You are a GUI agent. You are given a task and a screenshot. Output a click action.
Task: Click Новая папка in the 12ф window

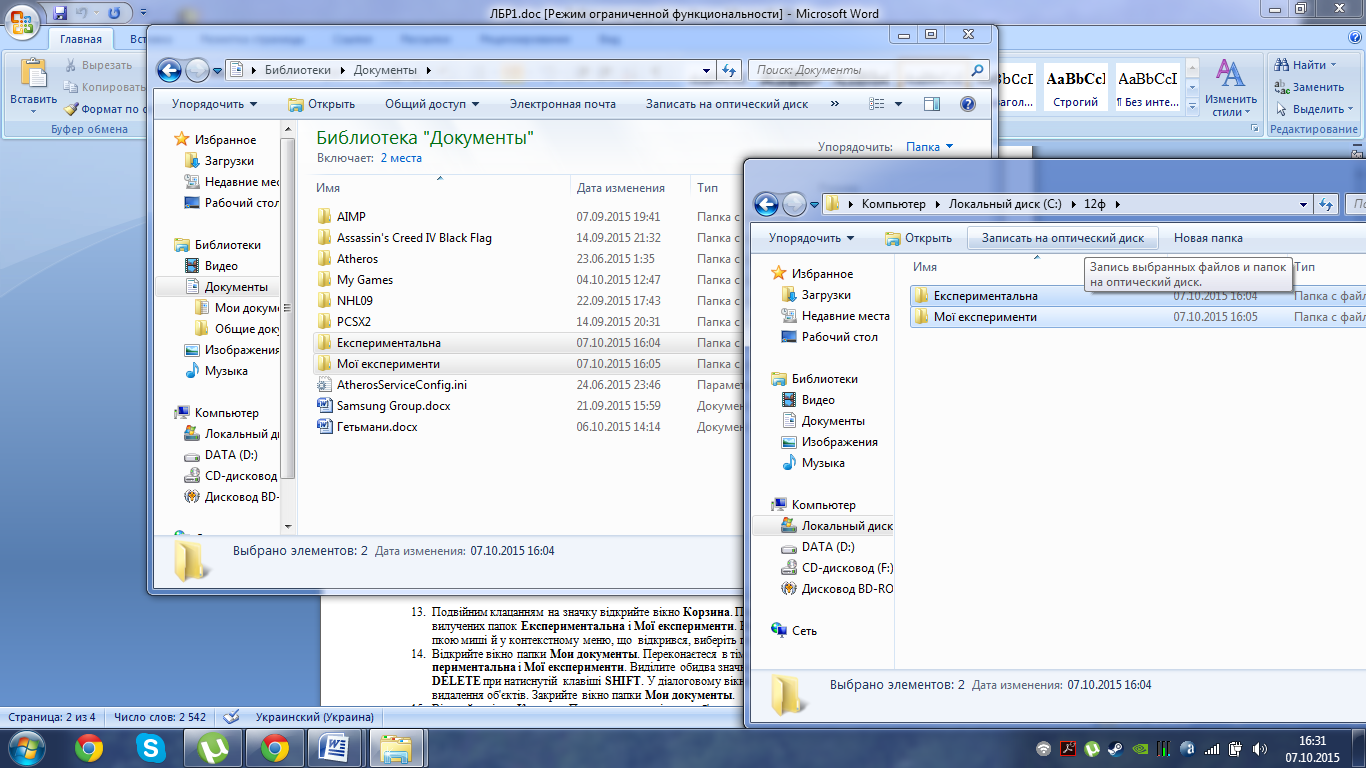click(1208, 238)
